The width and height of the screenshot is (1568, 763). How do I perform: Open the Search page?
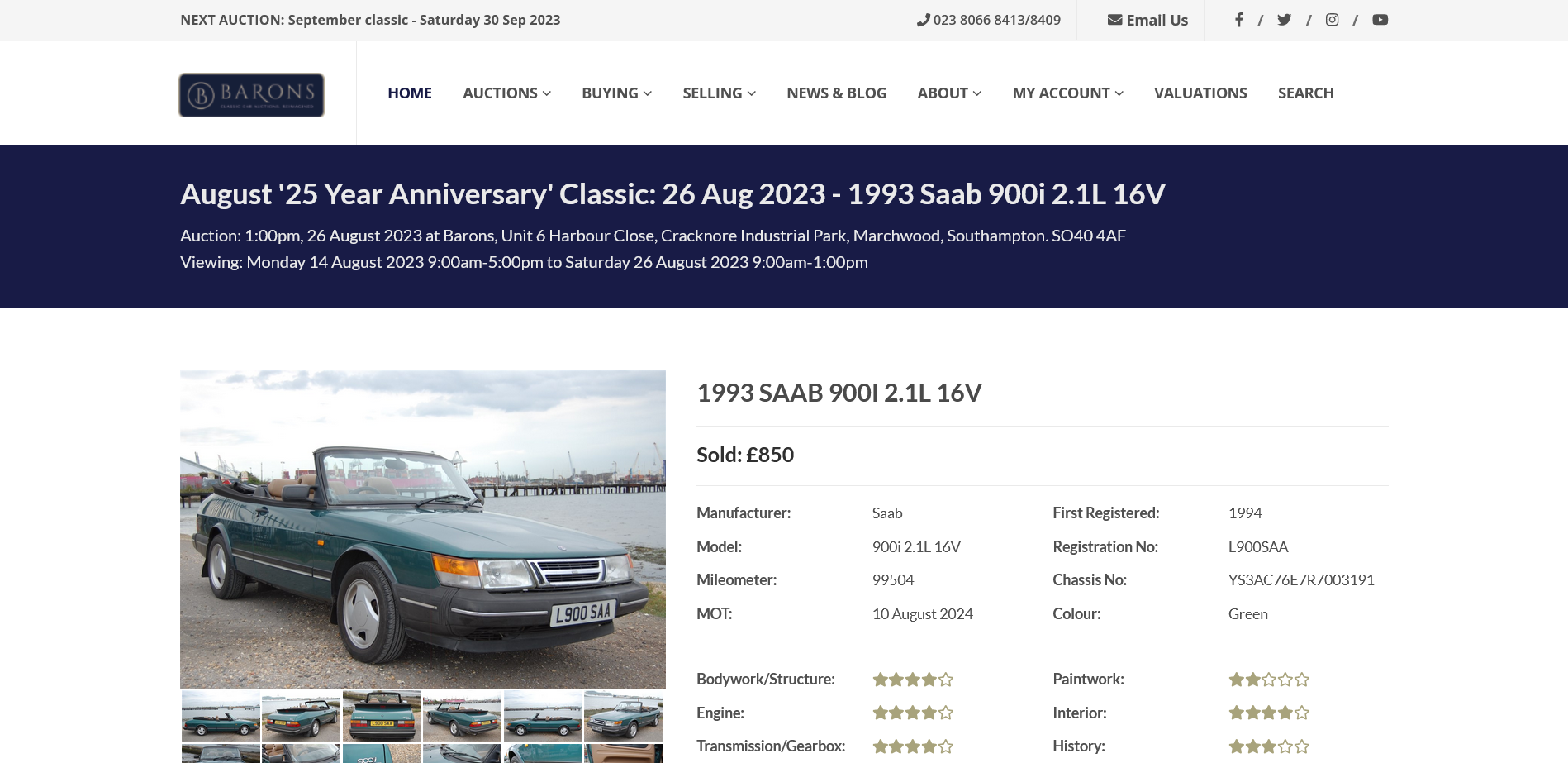pyautogui.click(x=1305, y=93)
